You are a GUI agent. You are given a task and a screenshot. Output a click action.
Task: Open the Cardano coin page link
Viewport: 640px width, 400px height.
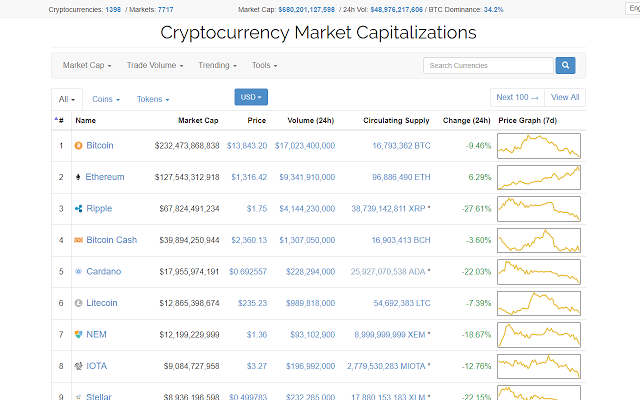[x=104, y=271]
